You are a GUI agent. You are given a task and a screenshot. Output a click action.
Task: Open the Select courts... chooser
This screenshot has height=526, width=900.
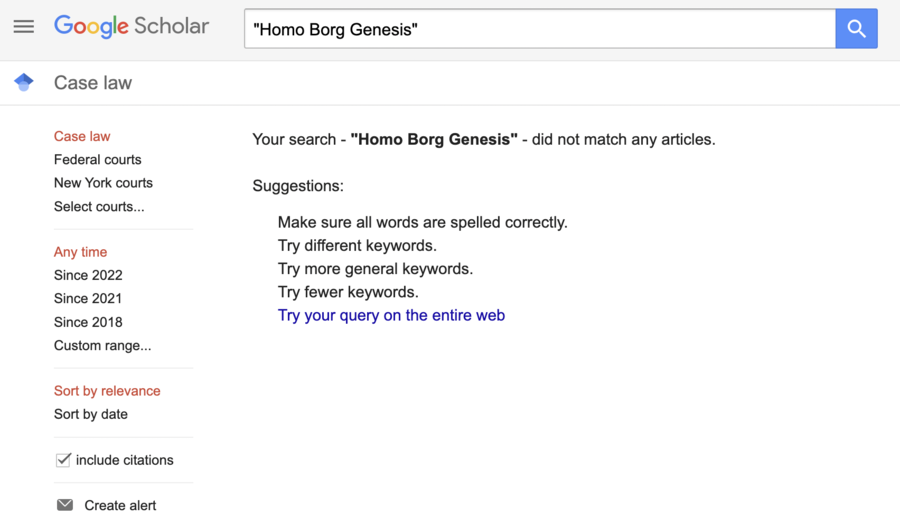click(x=99, y=207)
